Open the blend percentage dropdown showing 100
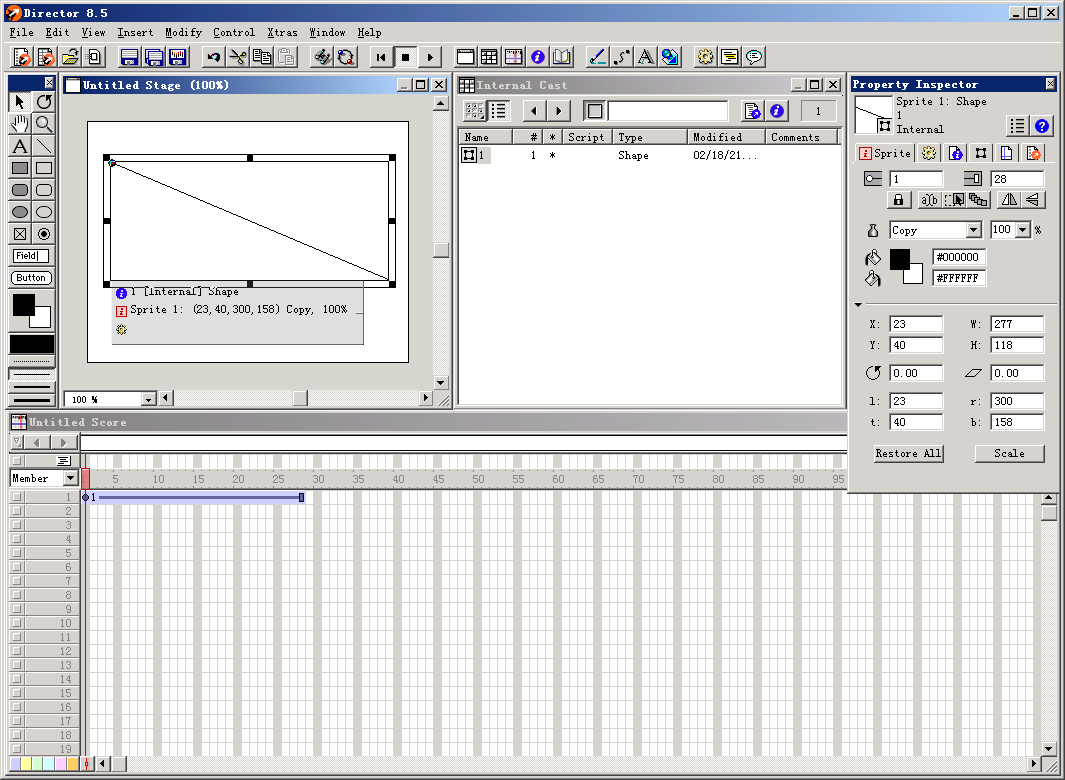 1023,230
